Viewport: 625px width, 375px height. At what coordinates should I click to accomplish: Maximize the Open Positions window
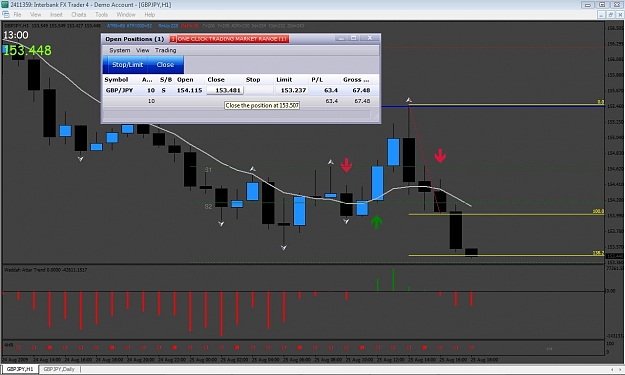354,38
